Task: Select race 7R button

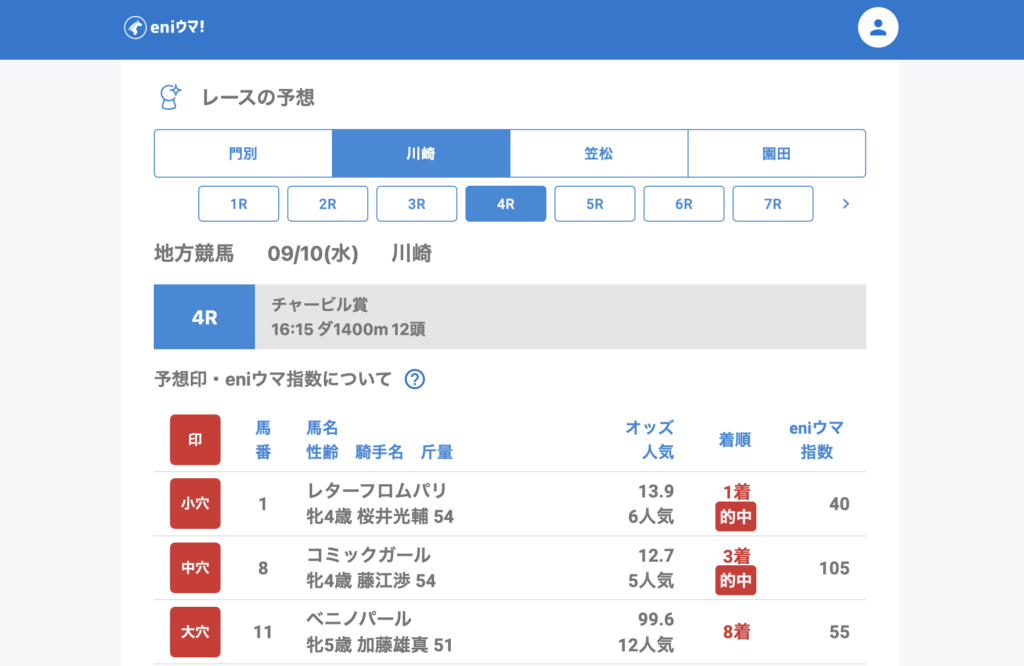Action: 773,204
